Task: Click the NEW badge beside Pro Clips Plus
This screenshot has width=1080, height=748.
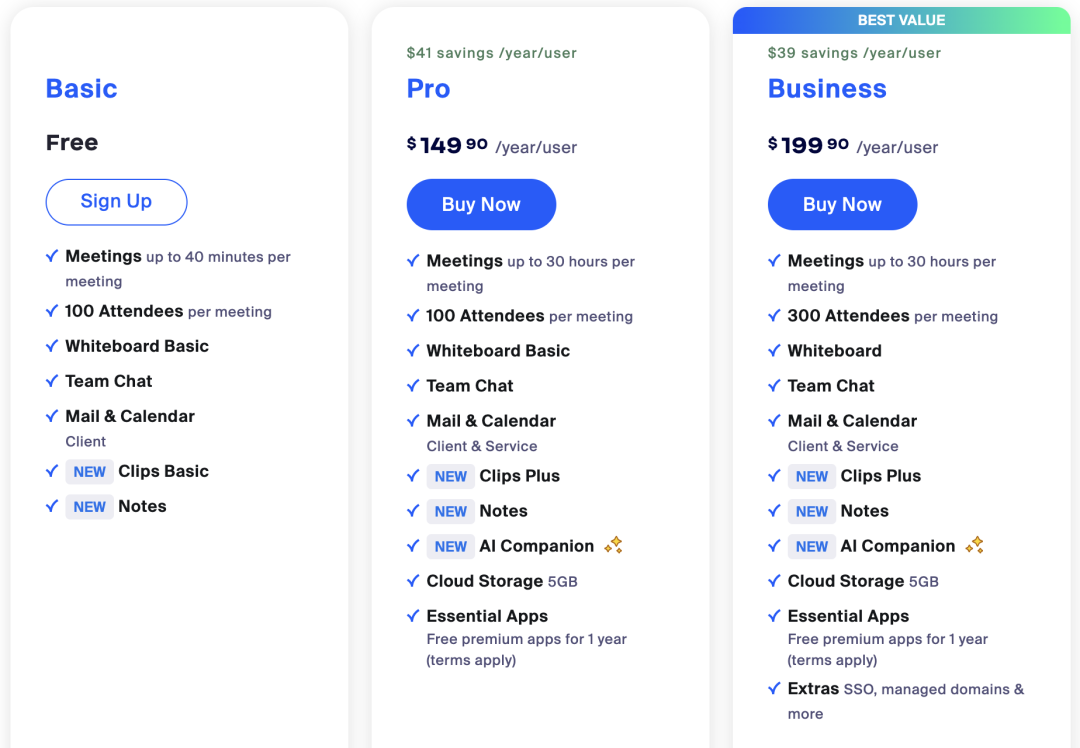Action: [x=450, y=477]
